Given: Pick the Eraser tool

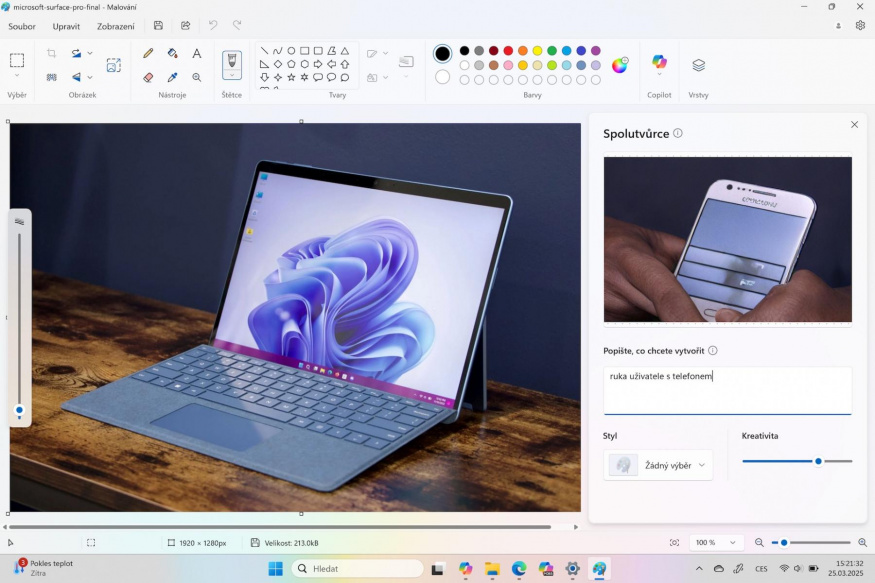Looking at the screenshot, I should point(148,77).
